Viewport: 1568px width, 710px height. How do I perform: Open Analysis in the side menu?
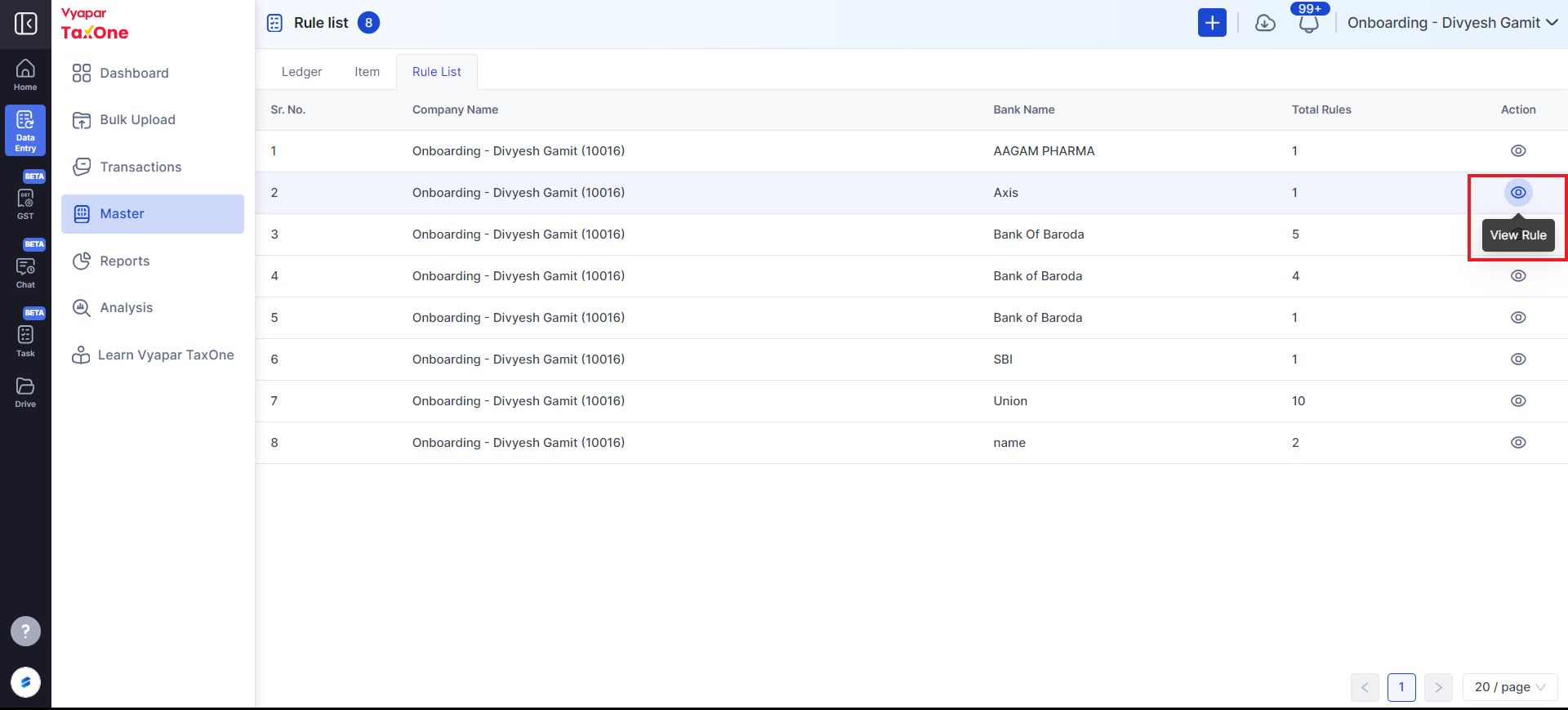tap(153, 308)
